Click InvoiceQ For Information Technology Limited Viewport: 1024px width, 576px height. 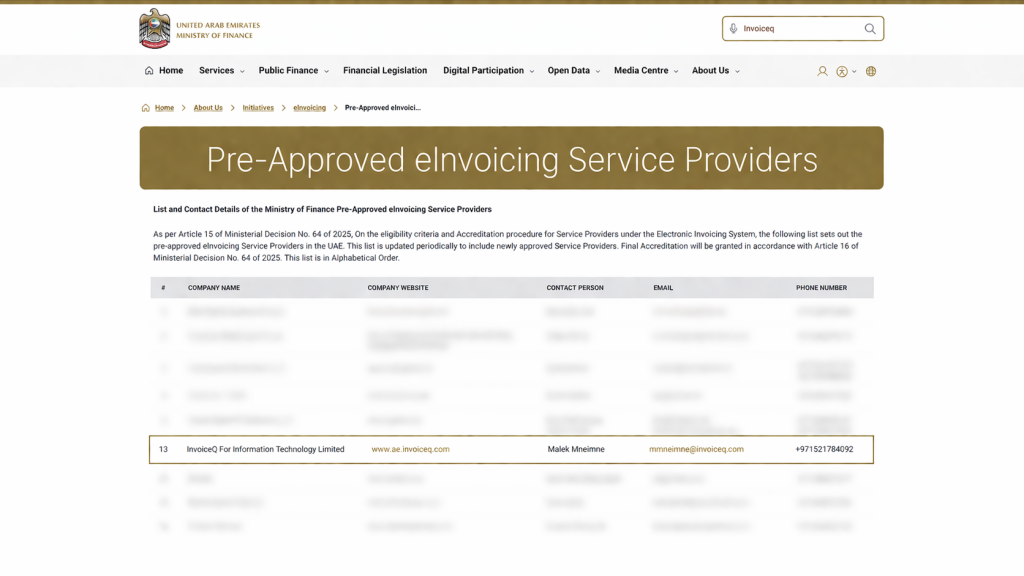coord(265,449)
